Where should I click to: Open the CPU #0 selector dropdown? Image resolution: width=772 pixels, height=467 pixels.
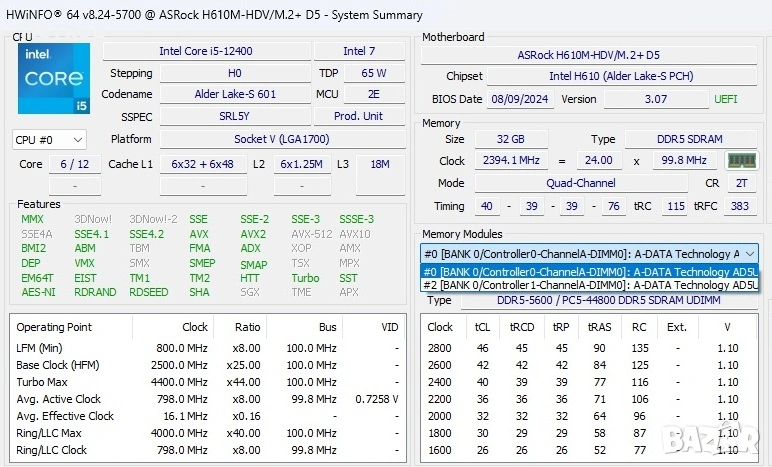[49, 140]
